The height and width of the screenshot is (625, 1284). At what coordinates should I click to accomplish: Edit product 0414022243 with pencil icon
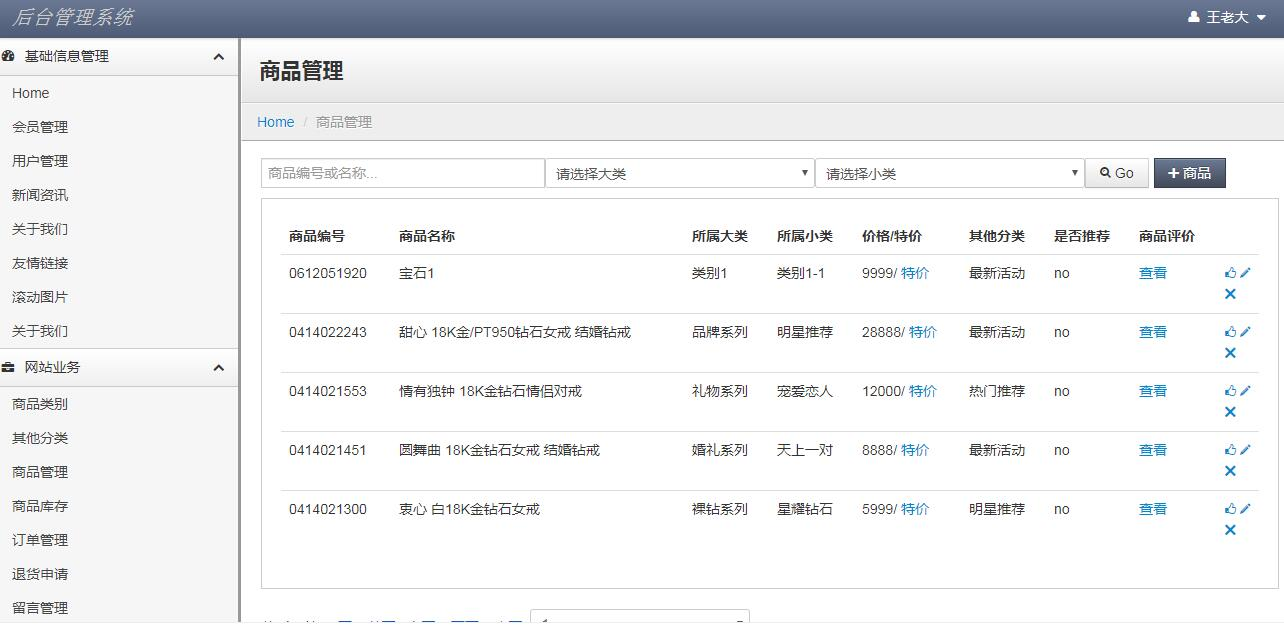point(1246,331)
